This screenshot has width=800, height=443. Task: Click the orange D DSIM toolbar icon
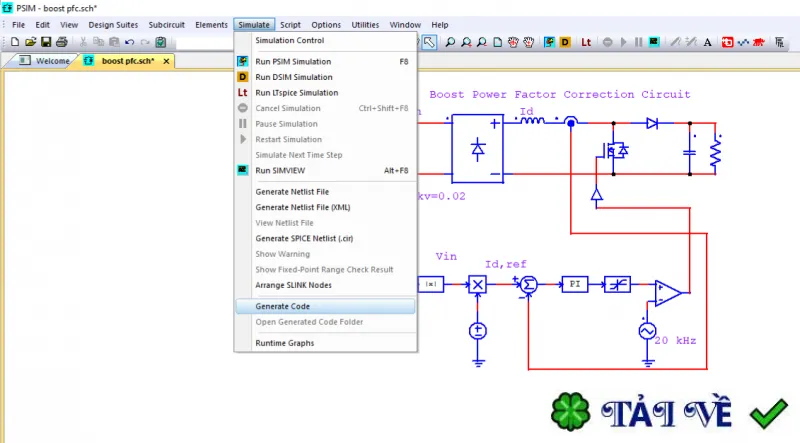click(x=565, y=42)
